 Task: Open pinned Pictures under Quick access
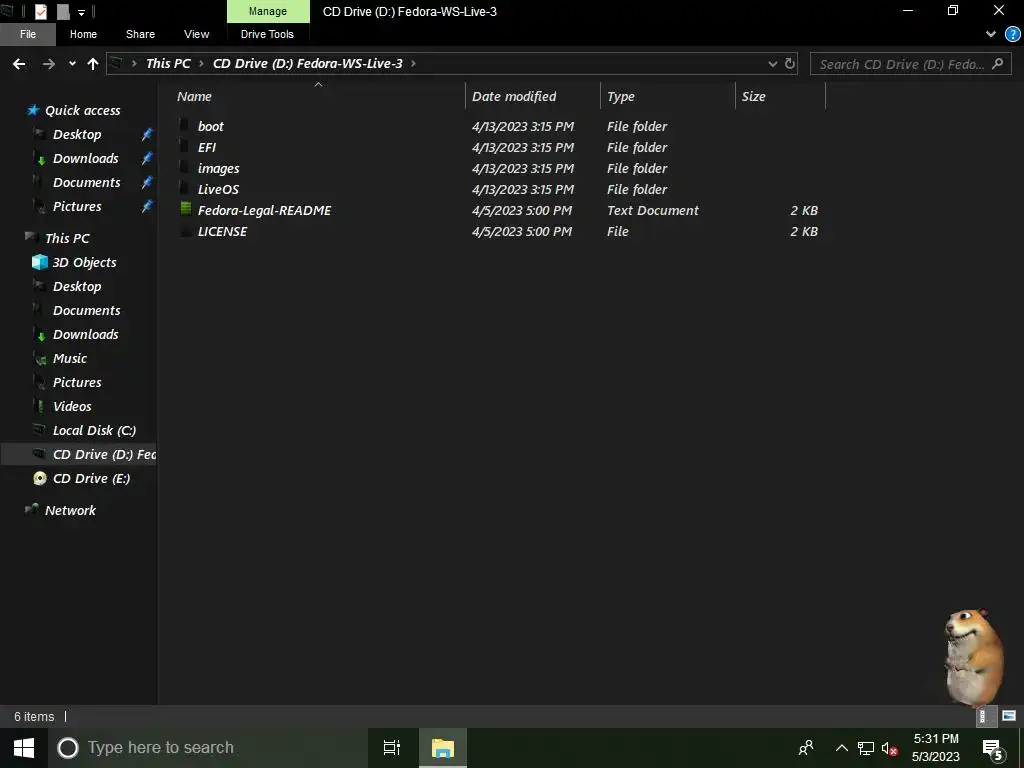coord(76,207)
